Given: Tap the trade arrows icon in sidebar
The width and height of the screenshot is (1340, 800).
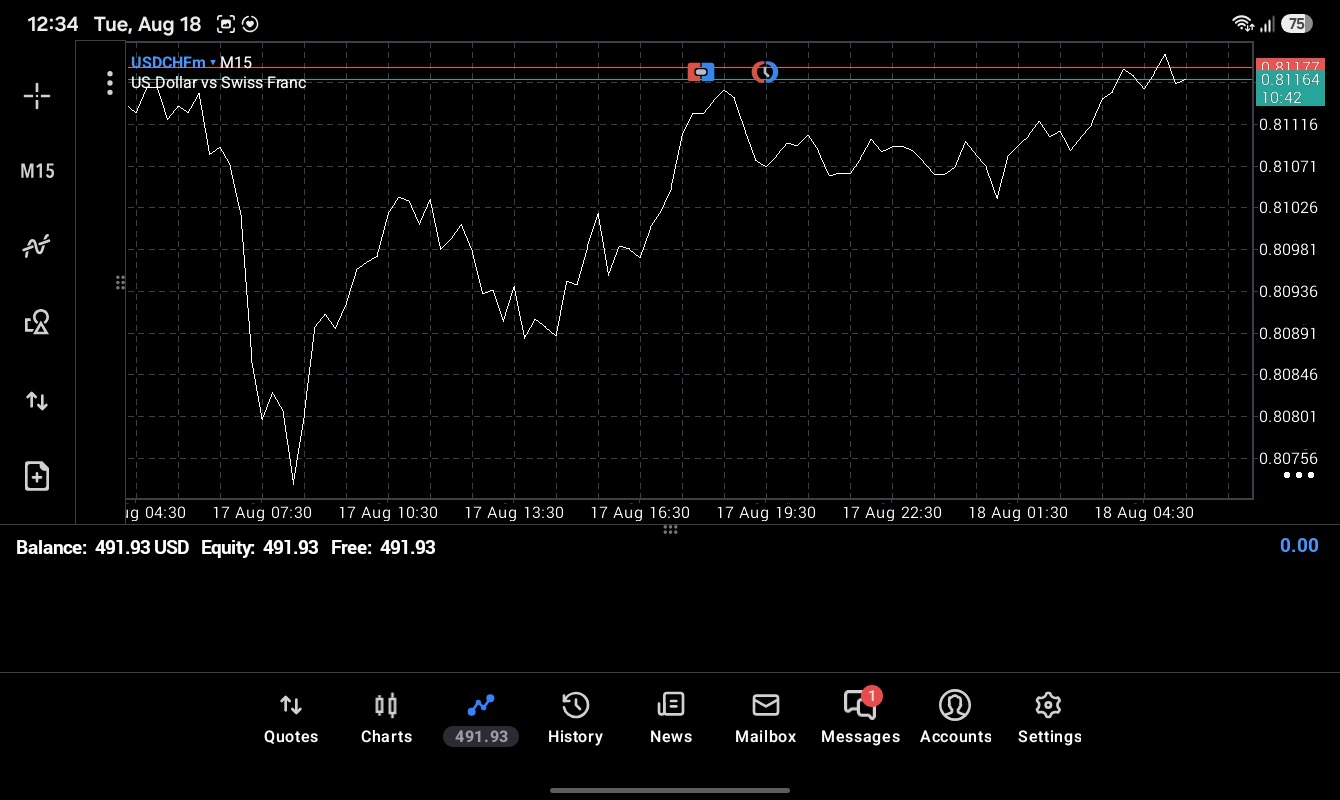Looking at the screenshot, I should point(37,401).
